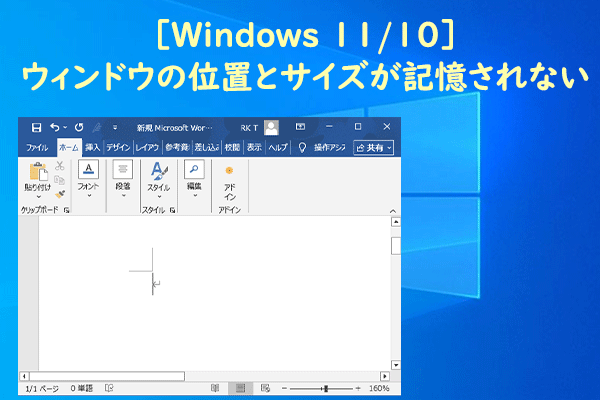
Task: Open the ファイル tab
Action: tap(37, 147)
